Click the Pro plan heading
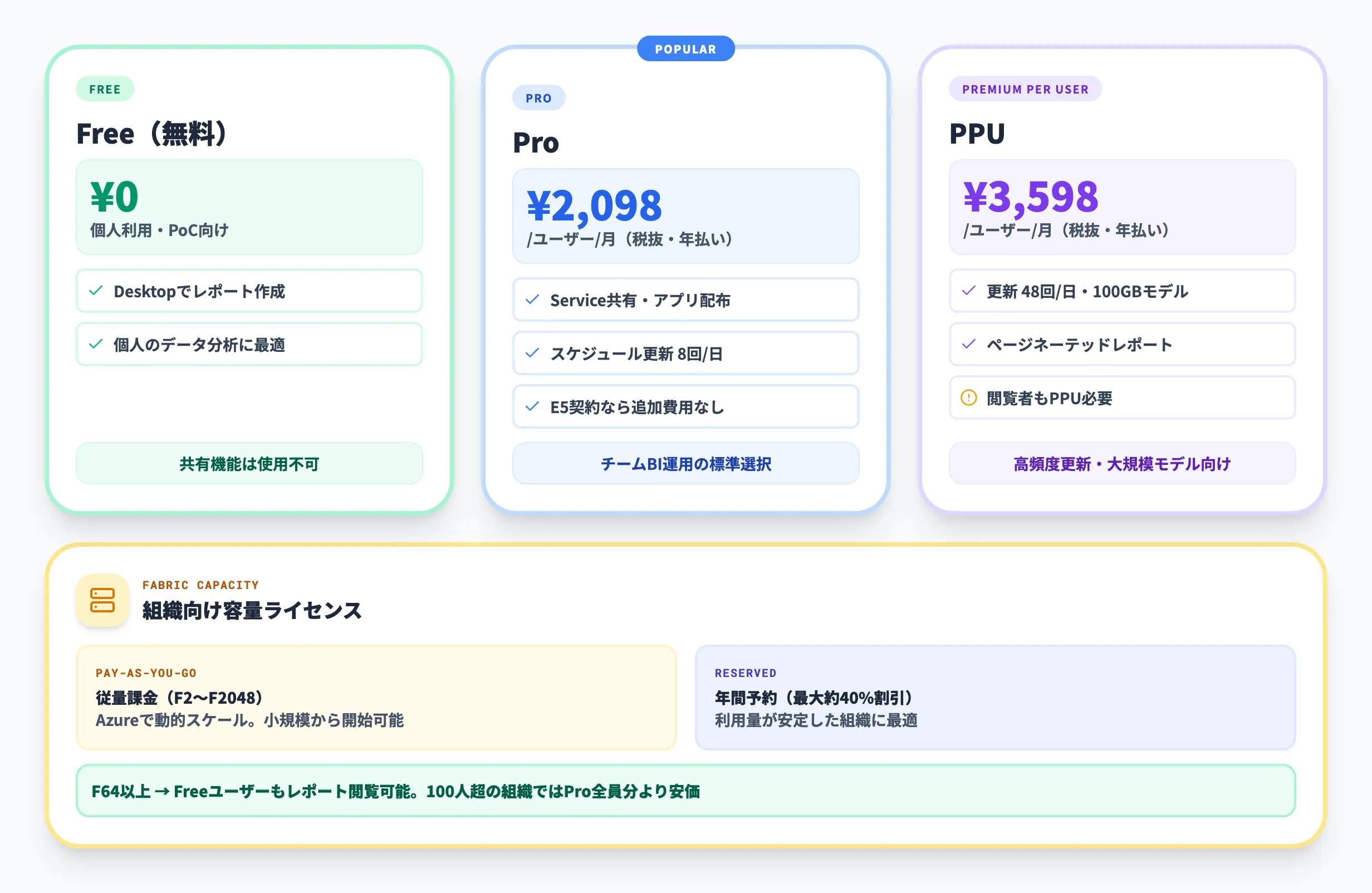The image size is (1372, 893). (x=536, y=143)
